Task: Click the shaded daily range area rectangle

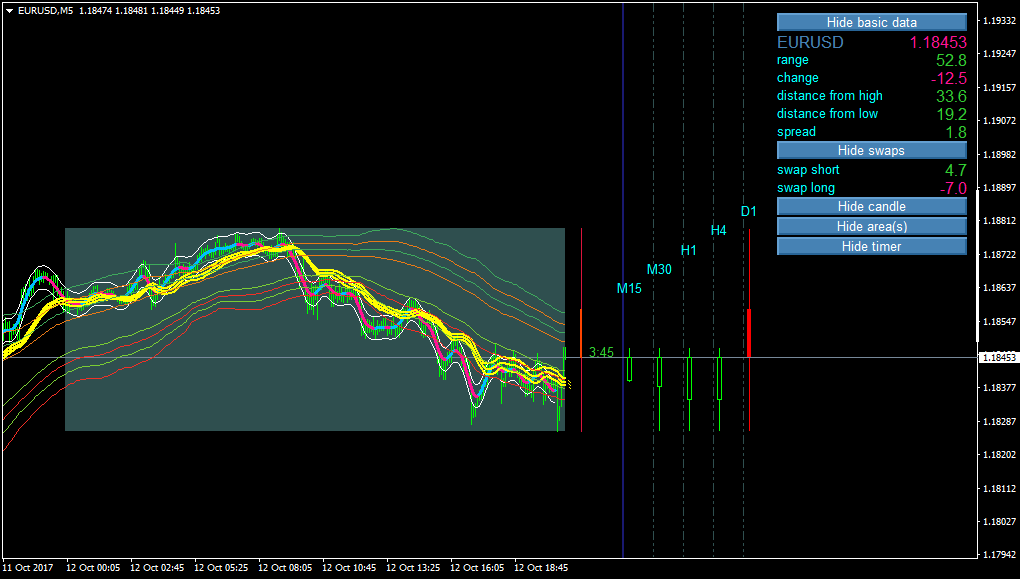Action: [315, 329]
